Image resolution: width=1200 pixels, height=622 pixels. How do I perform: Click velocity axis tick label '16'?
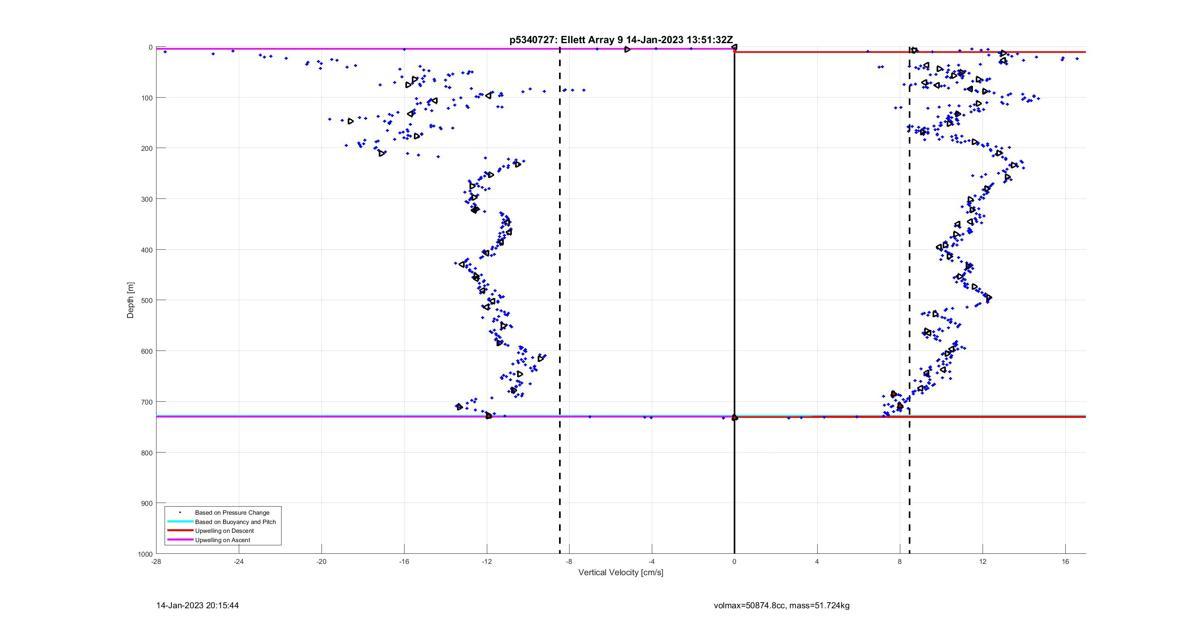(x=1065, y=562)
